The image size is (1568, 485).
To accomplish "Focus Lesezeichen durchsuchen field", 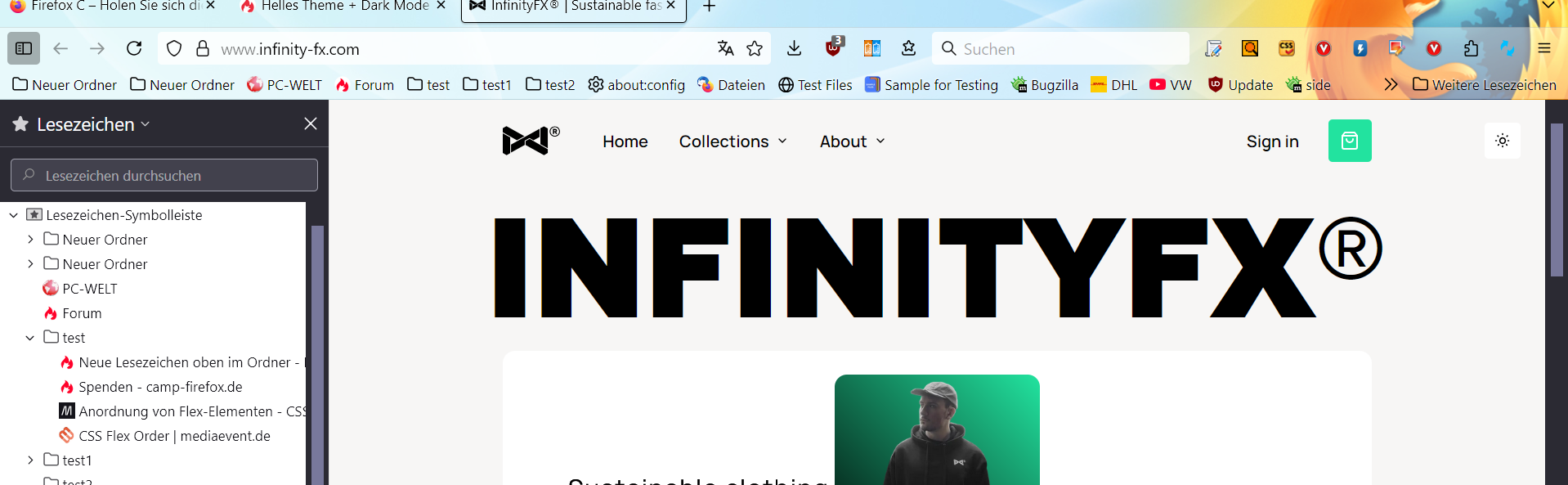I will pos(164,175).
